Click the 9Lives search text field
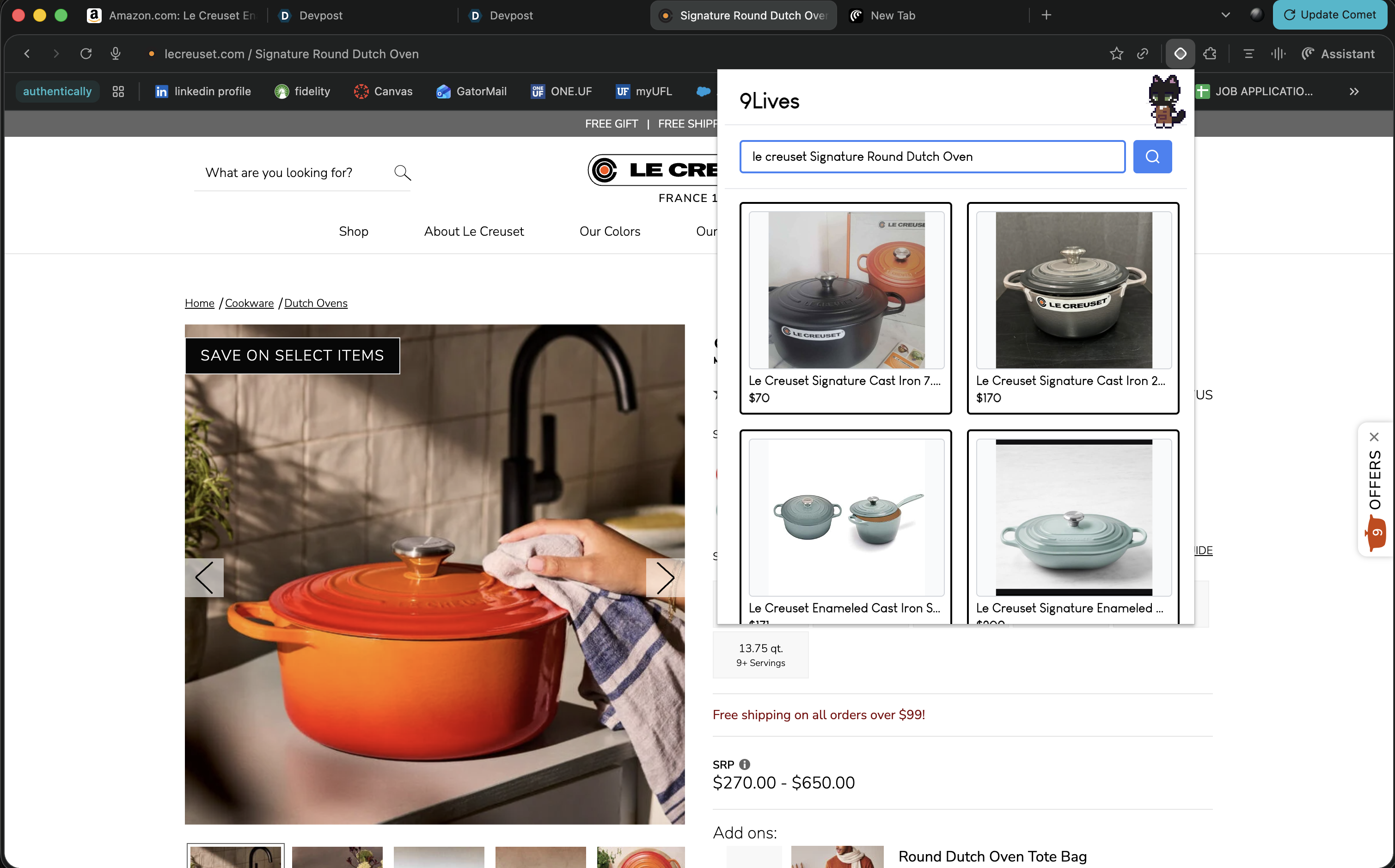Screen dimensions: 1395x868 932,156
